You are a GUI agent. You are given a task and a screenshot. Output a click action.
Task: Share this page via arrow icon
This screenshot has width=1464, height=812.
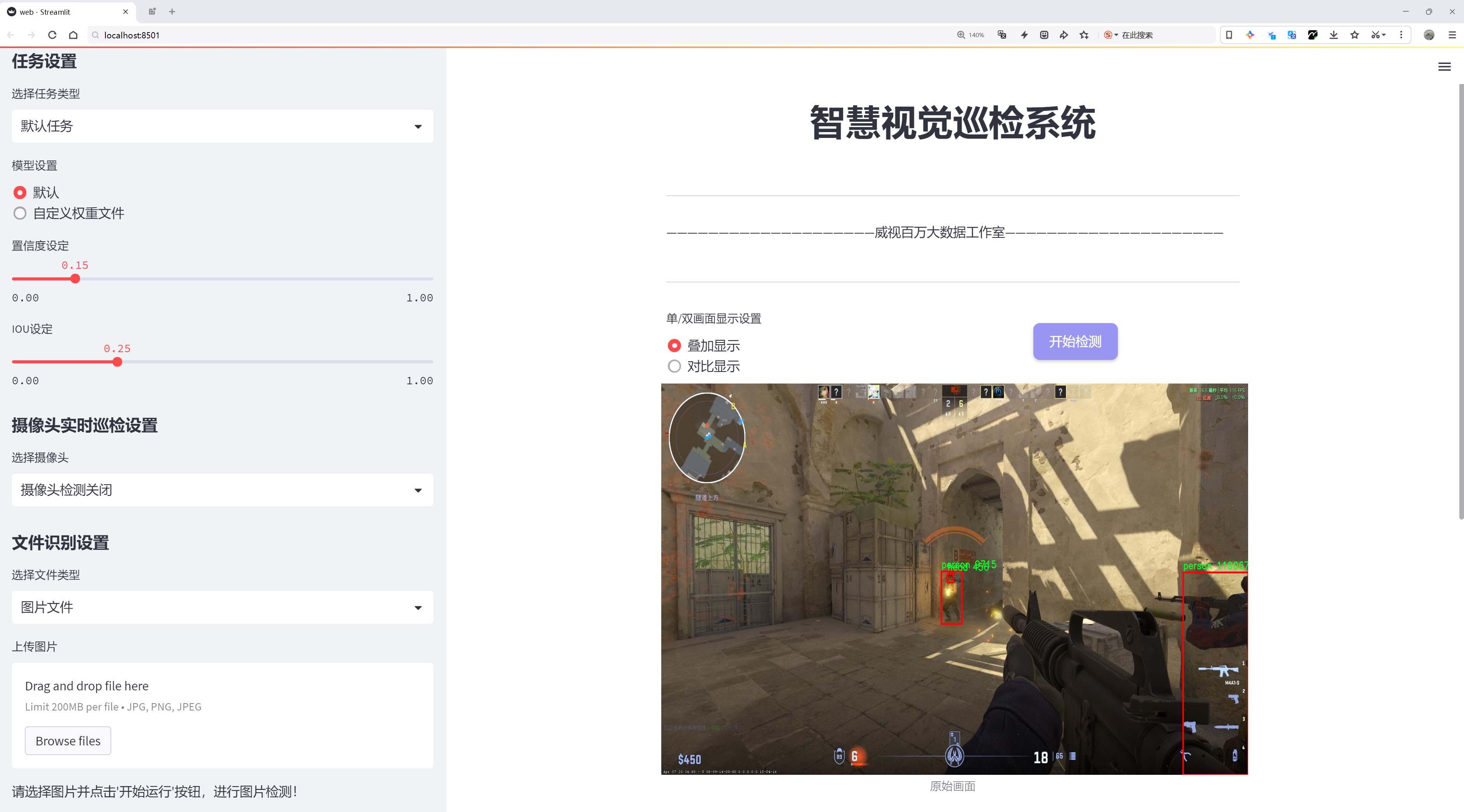coord(1063,34)
